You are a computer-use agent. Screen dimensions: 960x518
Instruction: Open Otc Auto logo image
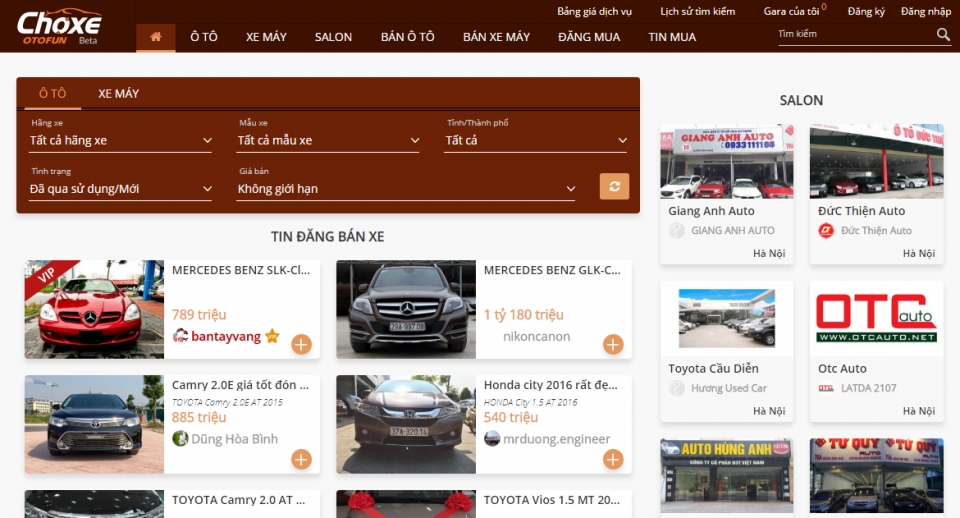877,318
